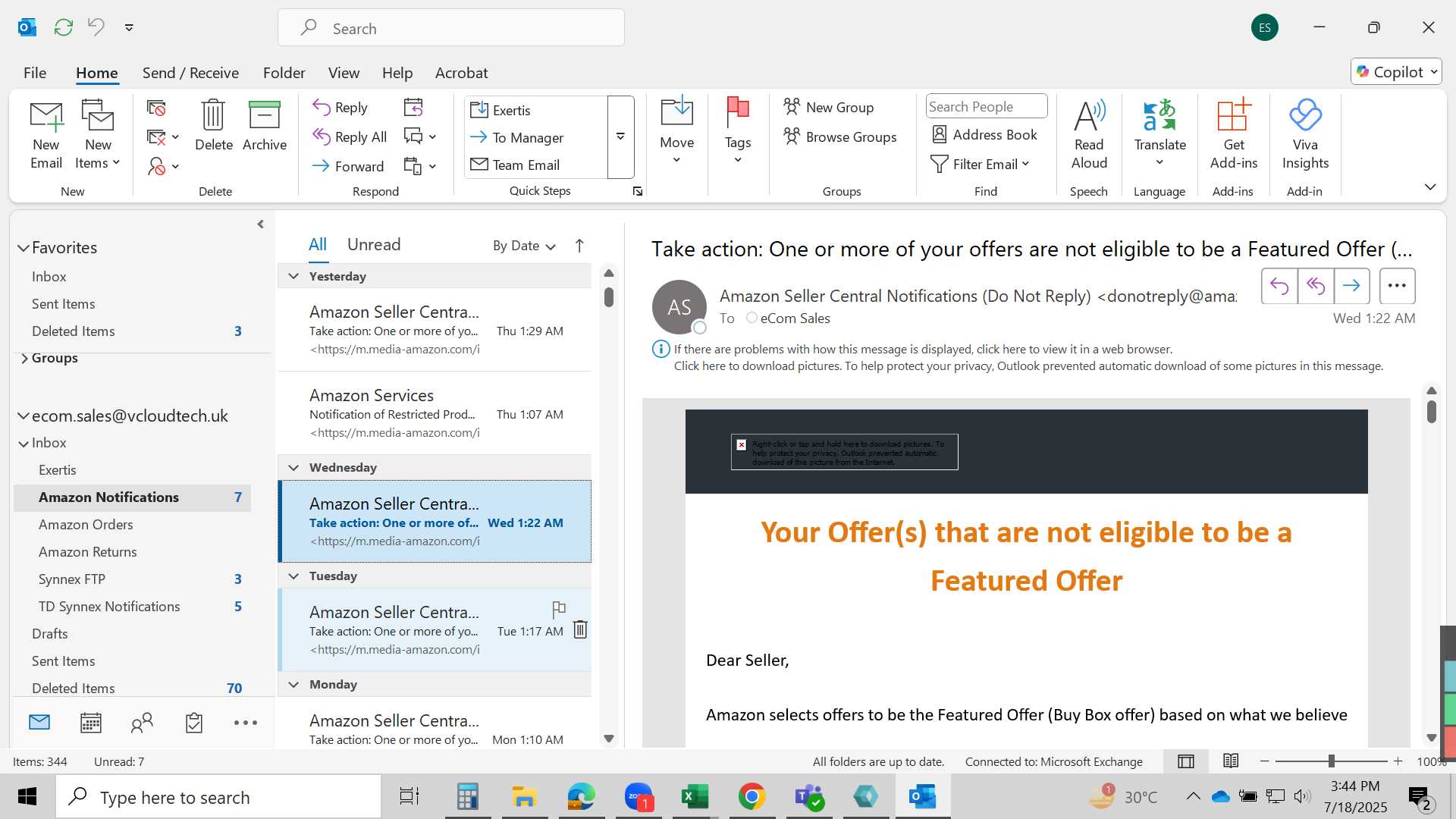1456x819 pixels.
Task: Click the reading pane Forward arrow button
Action: pyautogui.click(x=1351, y=286)
